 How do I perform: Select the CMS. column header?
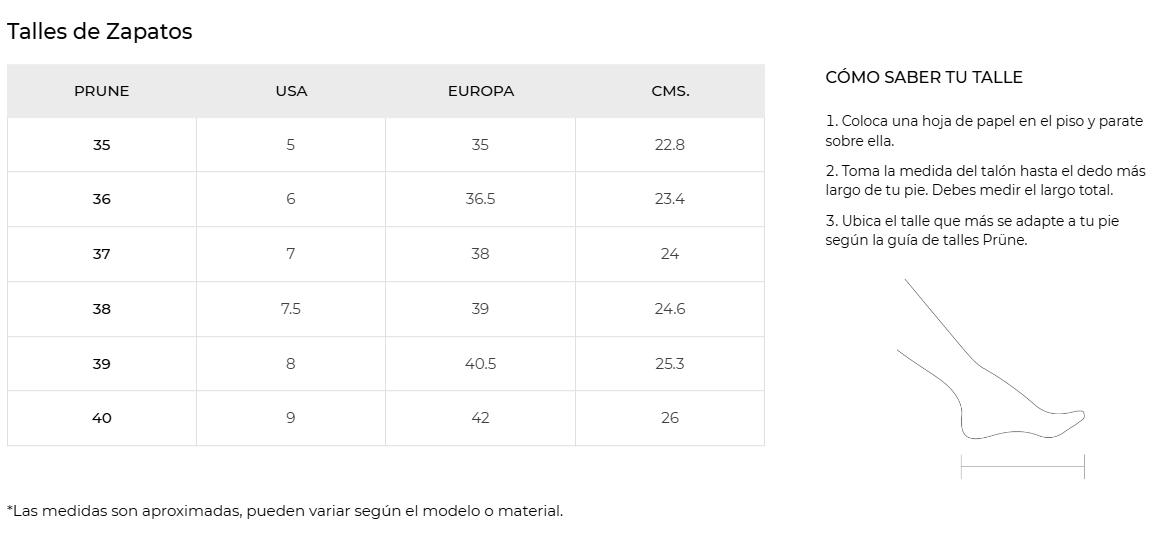pos(670,91)
